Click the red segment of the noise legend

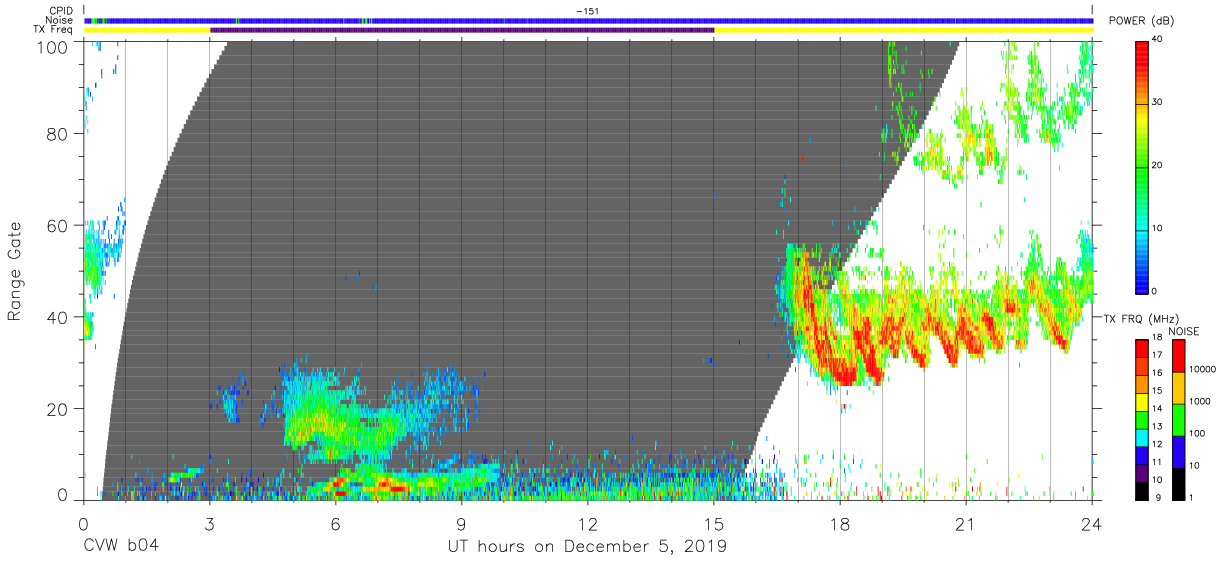(1179, 356)
